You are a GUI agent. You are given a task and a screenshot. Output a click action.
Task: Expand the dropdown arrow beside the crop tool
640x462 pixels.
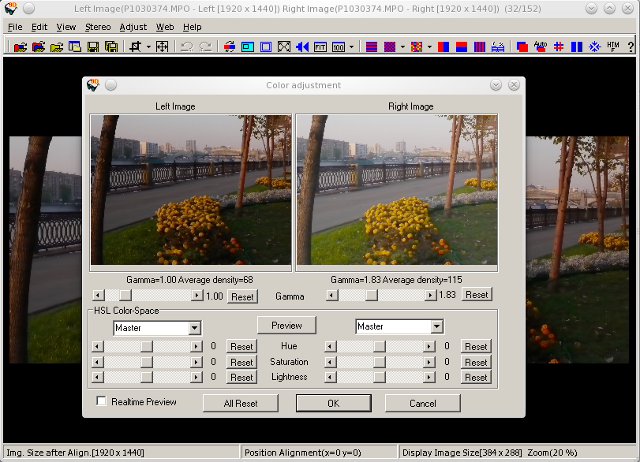point(149,47)
